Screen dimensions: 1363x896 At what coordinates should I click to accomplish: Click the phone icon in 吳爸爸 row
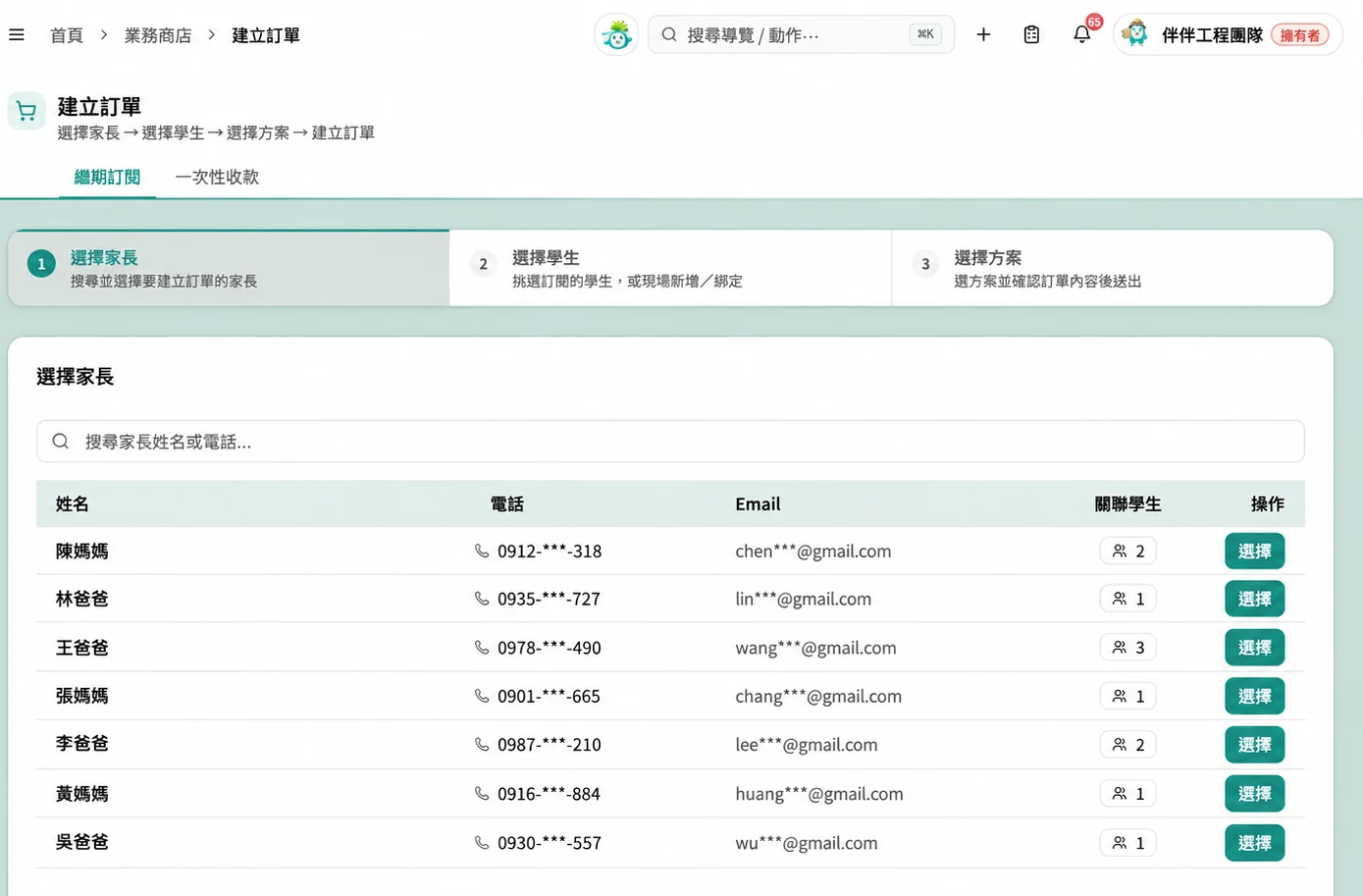pyautogui.click(x=482, y=843)
